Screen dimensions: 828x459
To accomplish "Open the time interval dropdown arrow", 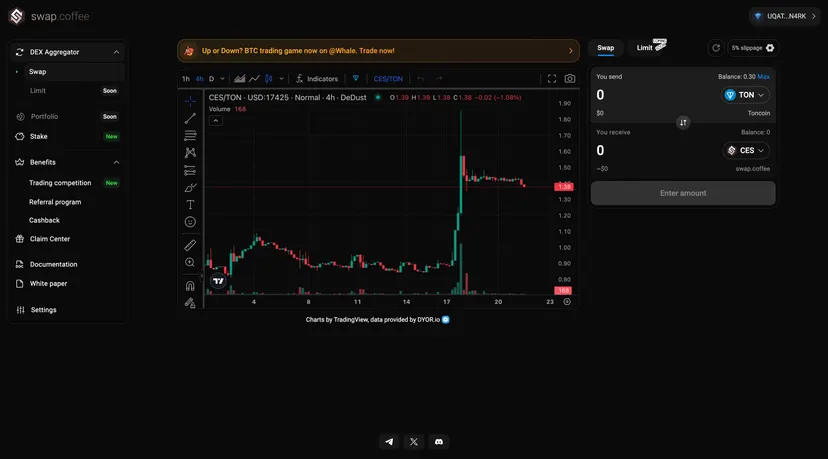I will (222, 79).
